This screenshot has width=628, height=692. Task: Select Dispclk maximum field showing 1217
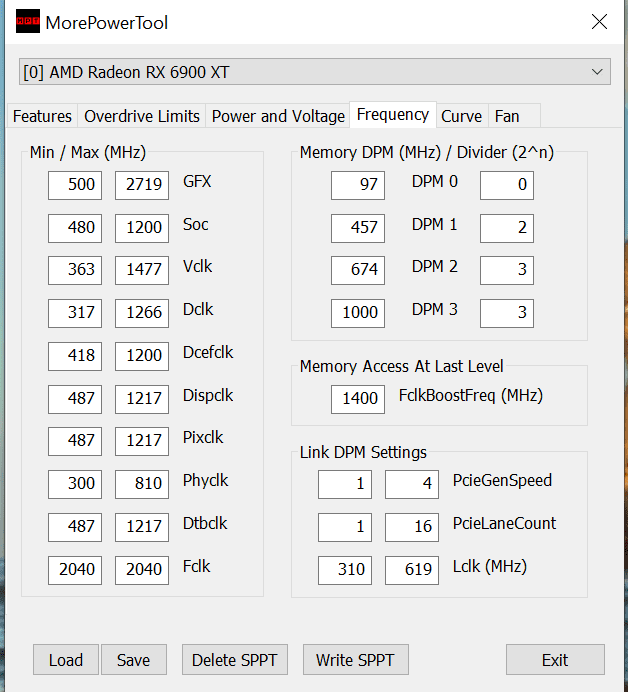[142, 399]
